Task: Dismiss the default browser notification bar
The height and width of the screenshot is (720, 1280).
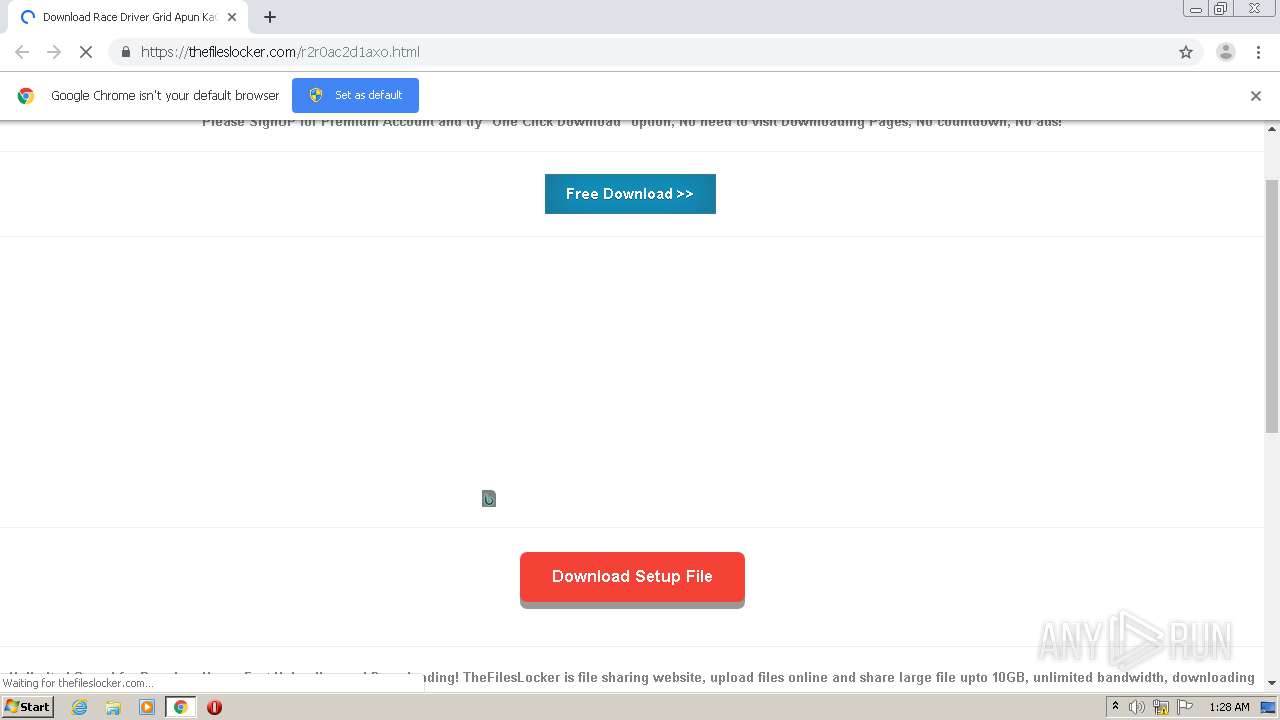Action: tap(1256, 96)
